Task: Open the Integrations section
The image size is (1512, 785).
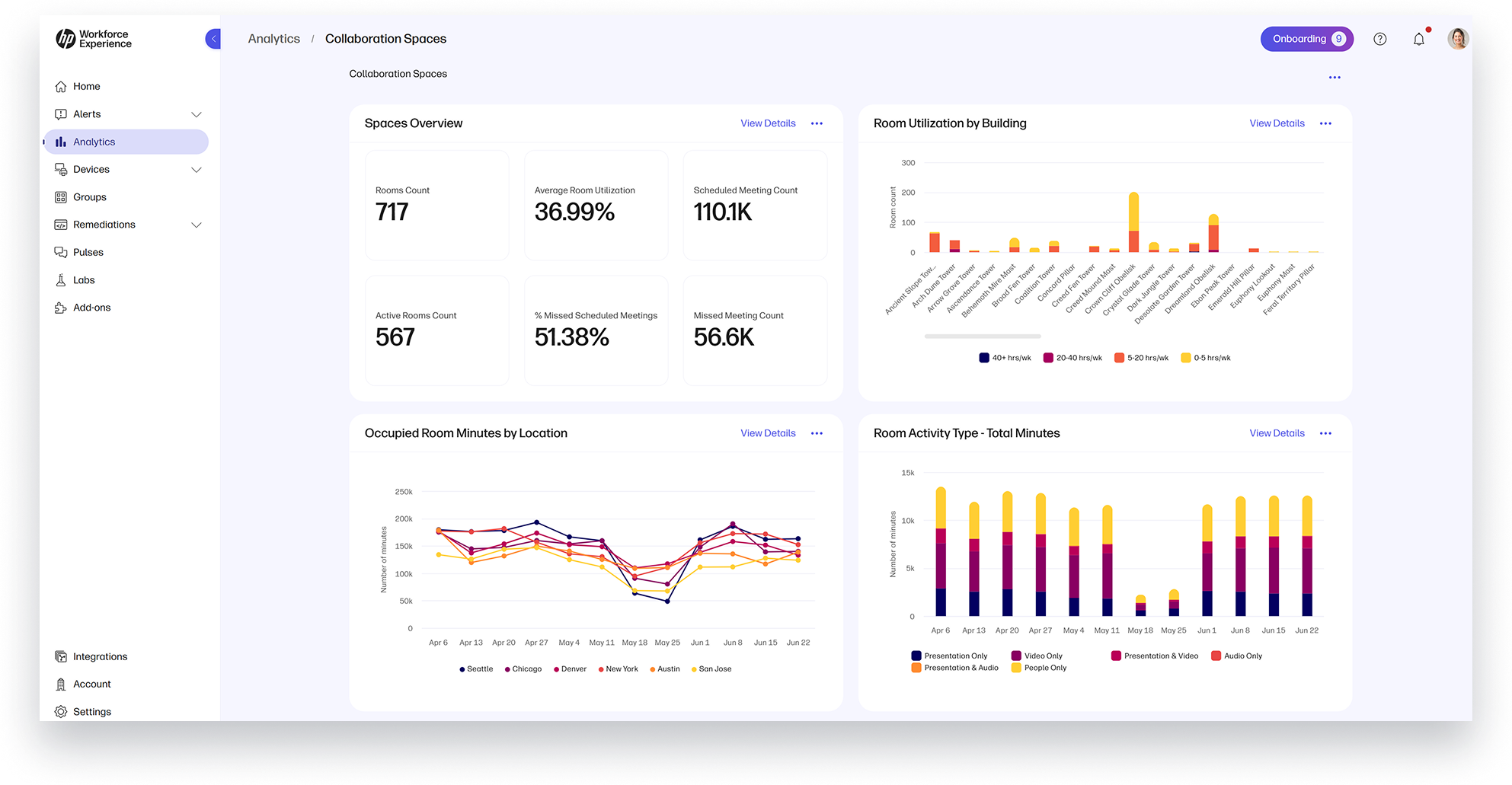Action: 100,656
